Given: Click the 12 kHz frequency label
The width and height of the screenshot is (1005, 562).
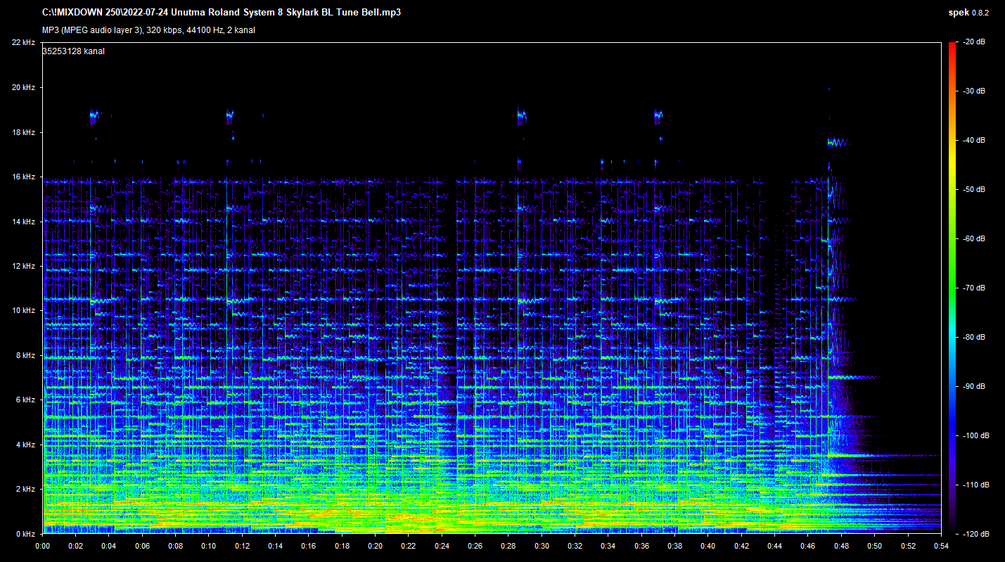Looking at the screenshot, I should pyautogui.click(x=24, y=266).
